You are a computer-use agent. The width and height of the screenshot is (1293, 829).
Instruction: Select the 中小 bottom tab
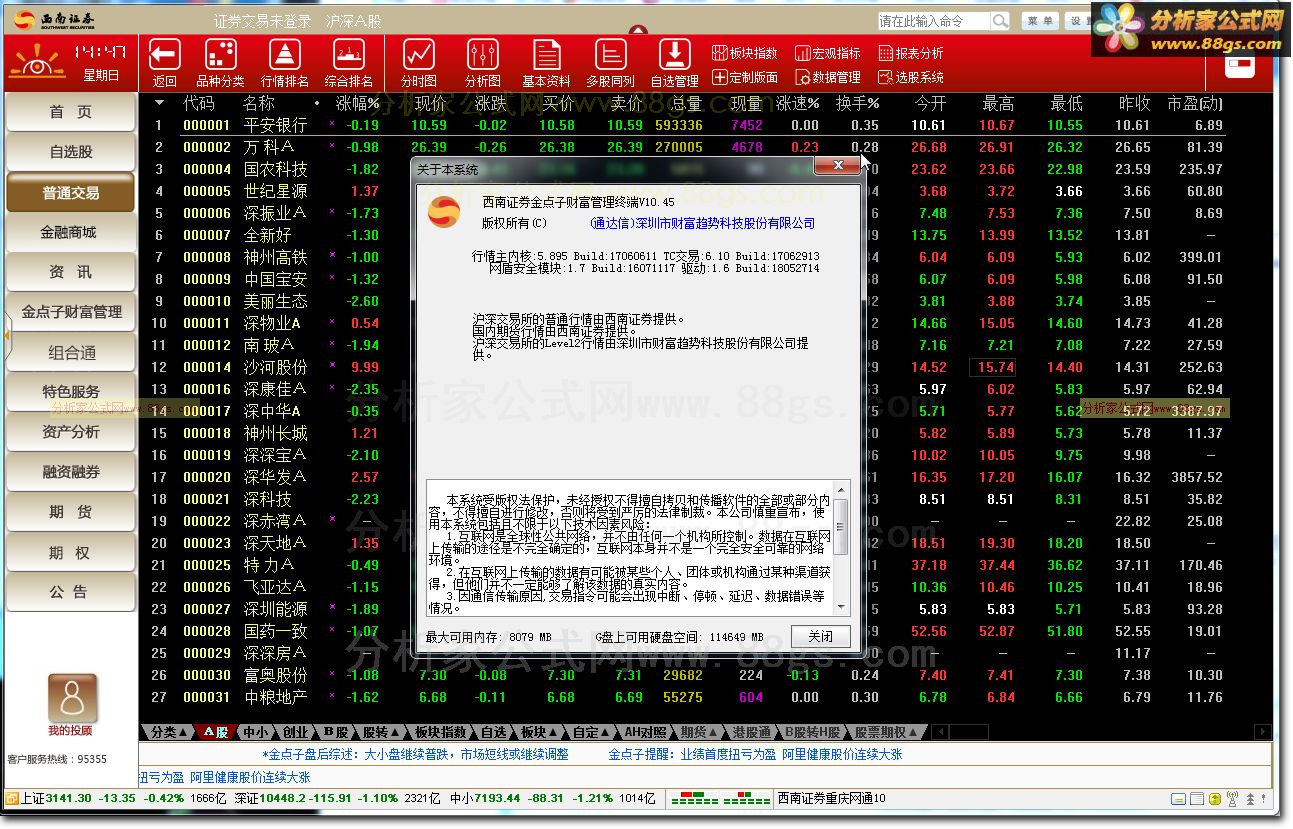pyautogui.click(x=256, y=732)
